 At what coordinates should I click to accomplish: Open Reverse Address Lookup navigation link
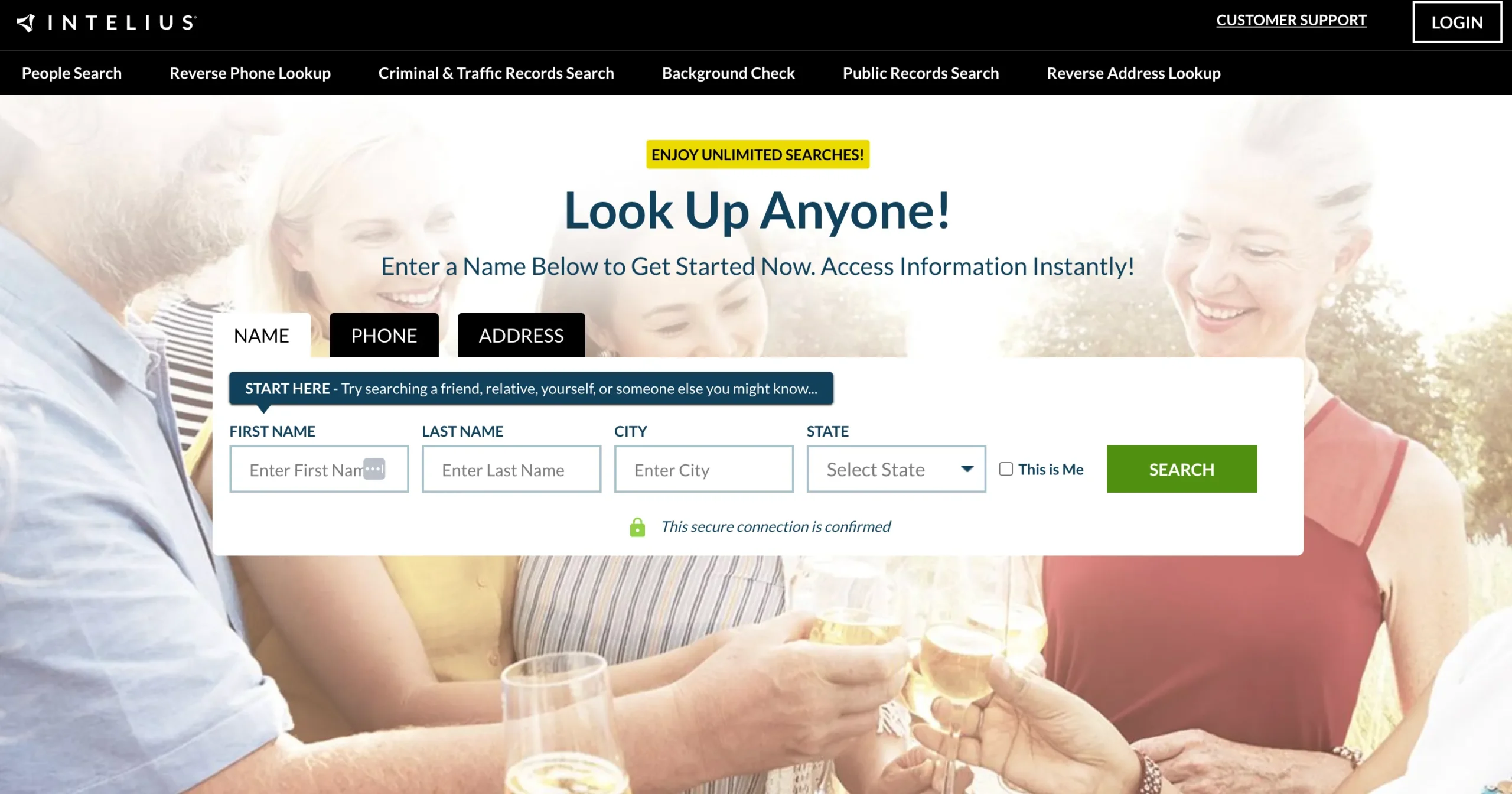coord(1133,73)
